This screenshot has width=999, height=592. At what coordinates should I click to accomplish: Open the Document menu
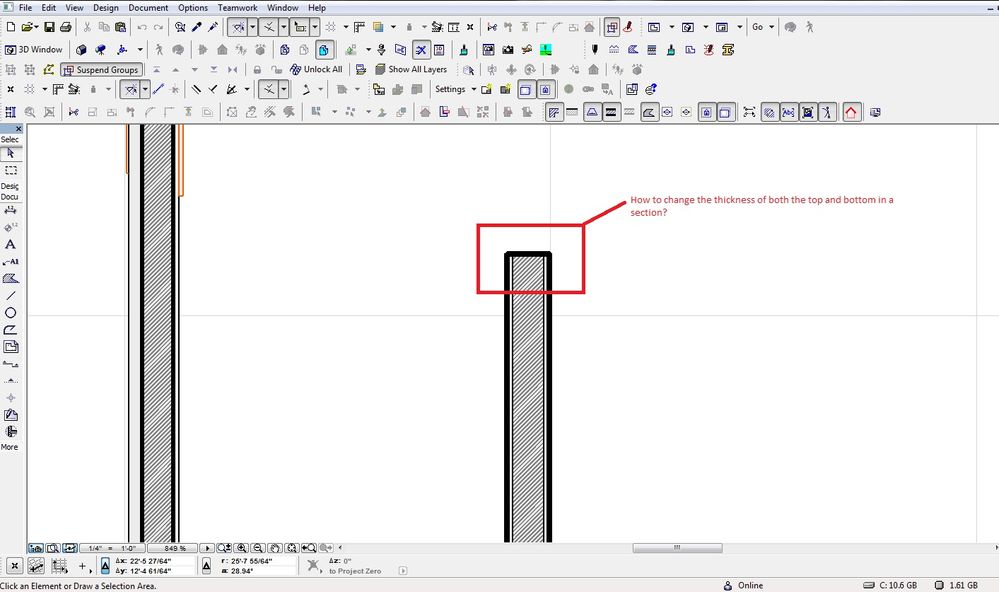tap(148, 7)
